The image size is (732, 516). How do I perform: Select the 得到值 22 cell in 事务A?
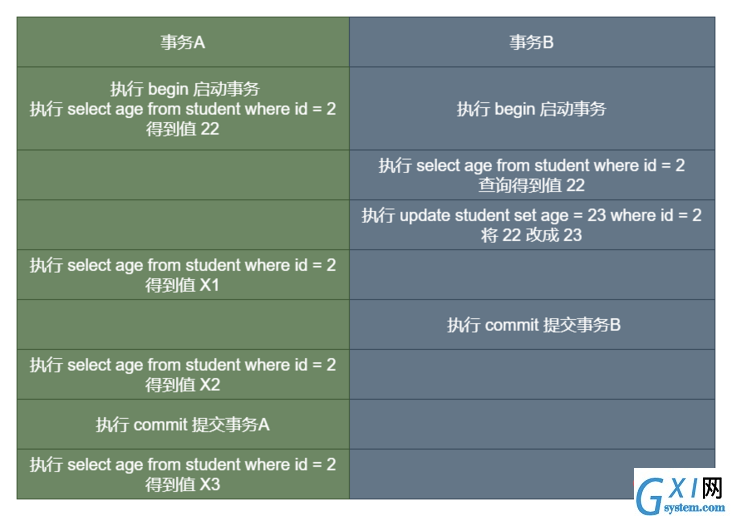[183, 108]
